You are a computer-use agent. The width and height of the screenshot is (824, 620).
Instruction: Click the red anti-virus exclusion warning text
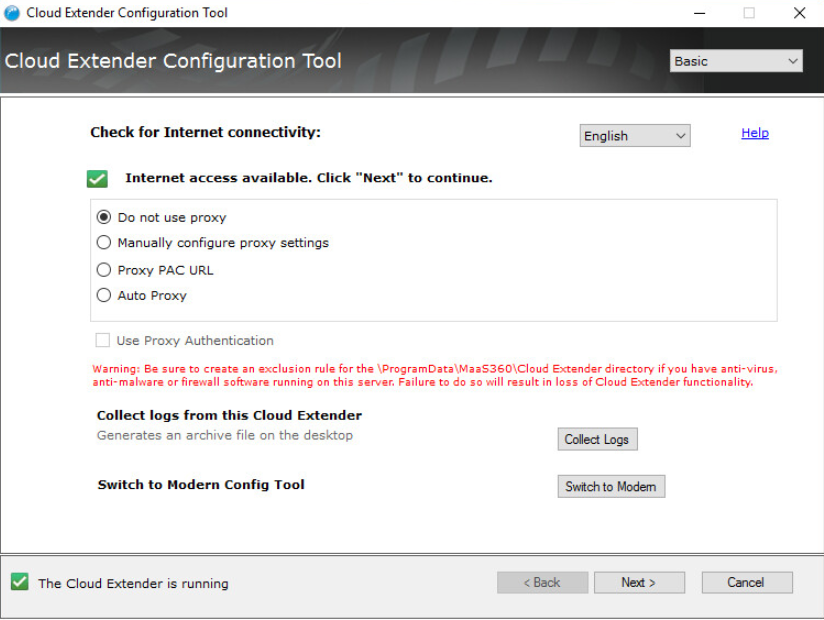[434, 376]
